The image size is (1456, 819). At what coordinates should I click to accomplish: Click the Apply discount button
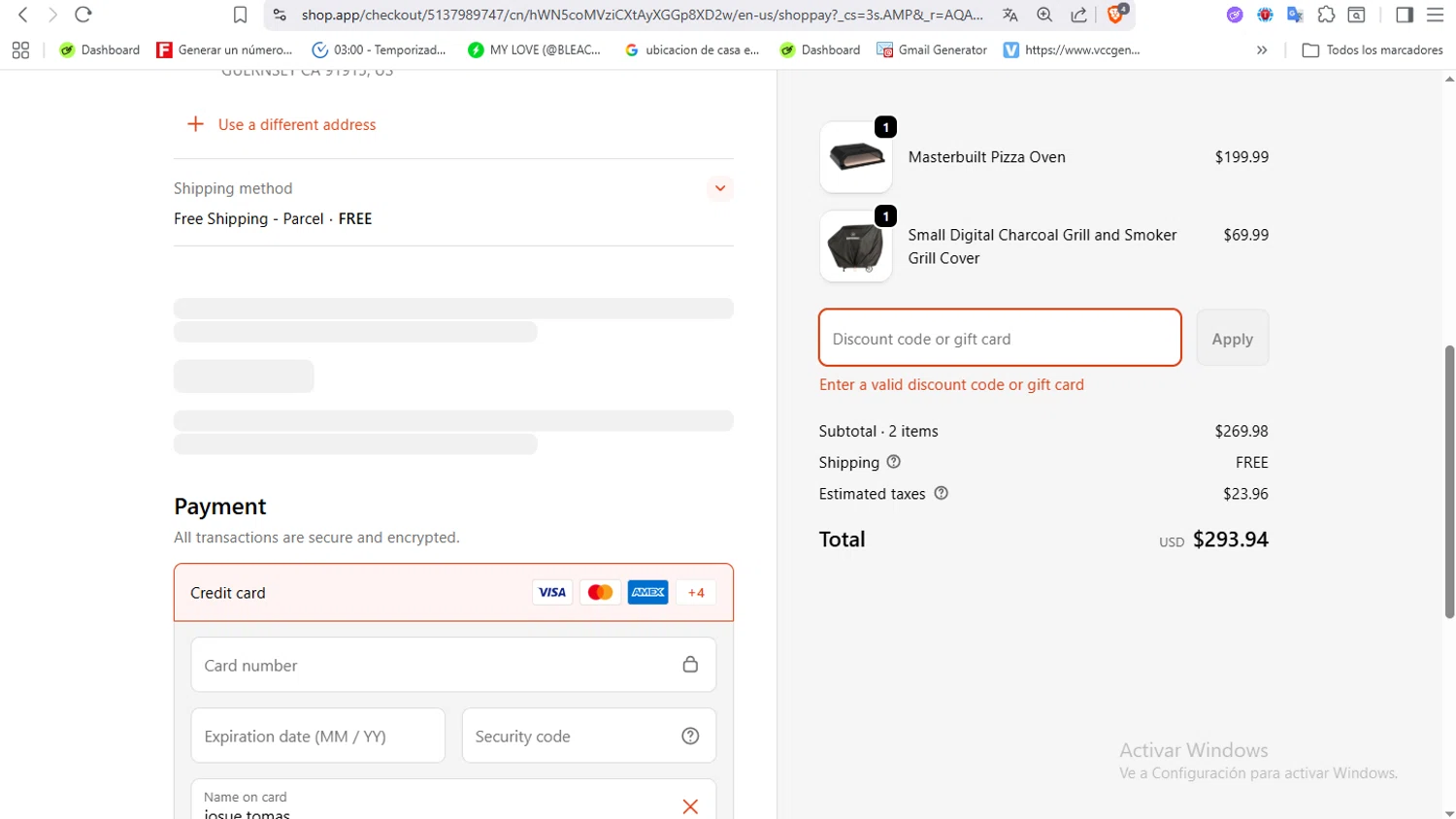coord(1232,338)
